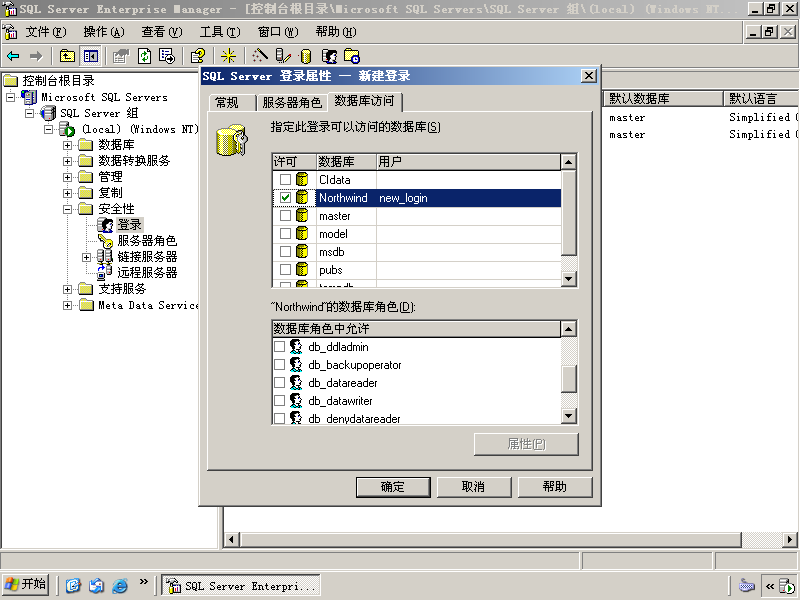Click the 取消 button

point(473,487)
